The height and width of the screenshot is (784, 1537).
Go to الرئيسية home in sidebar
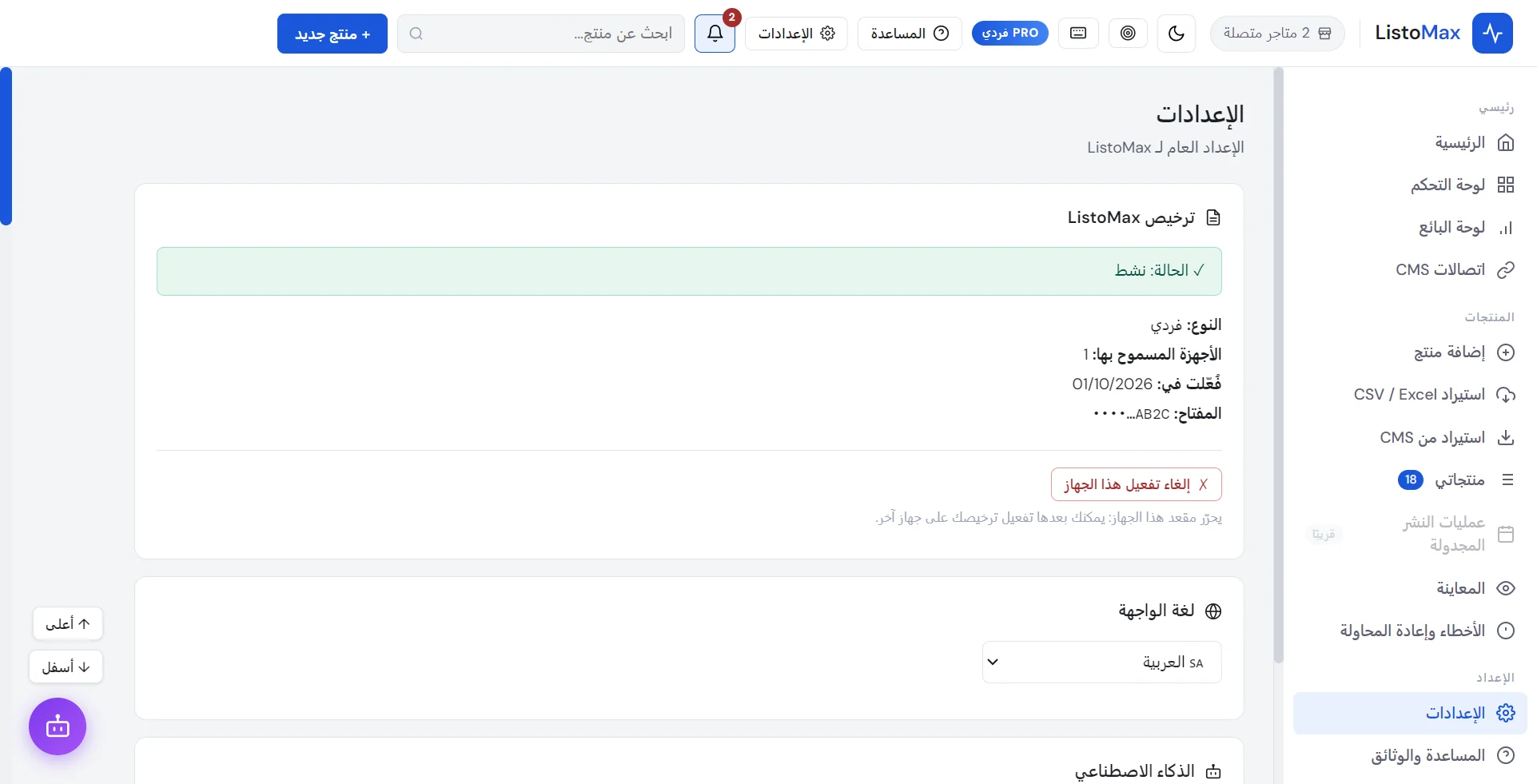coord(1410,143)
